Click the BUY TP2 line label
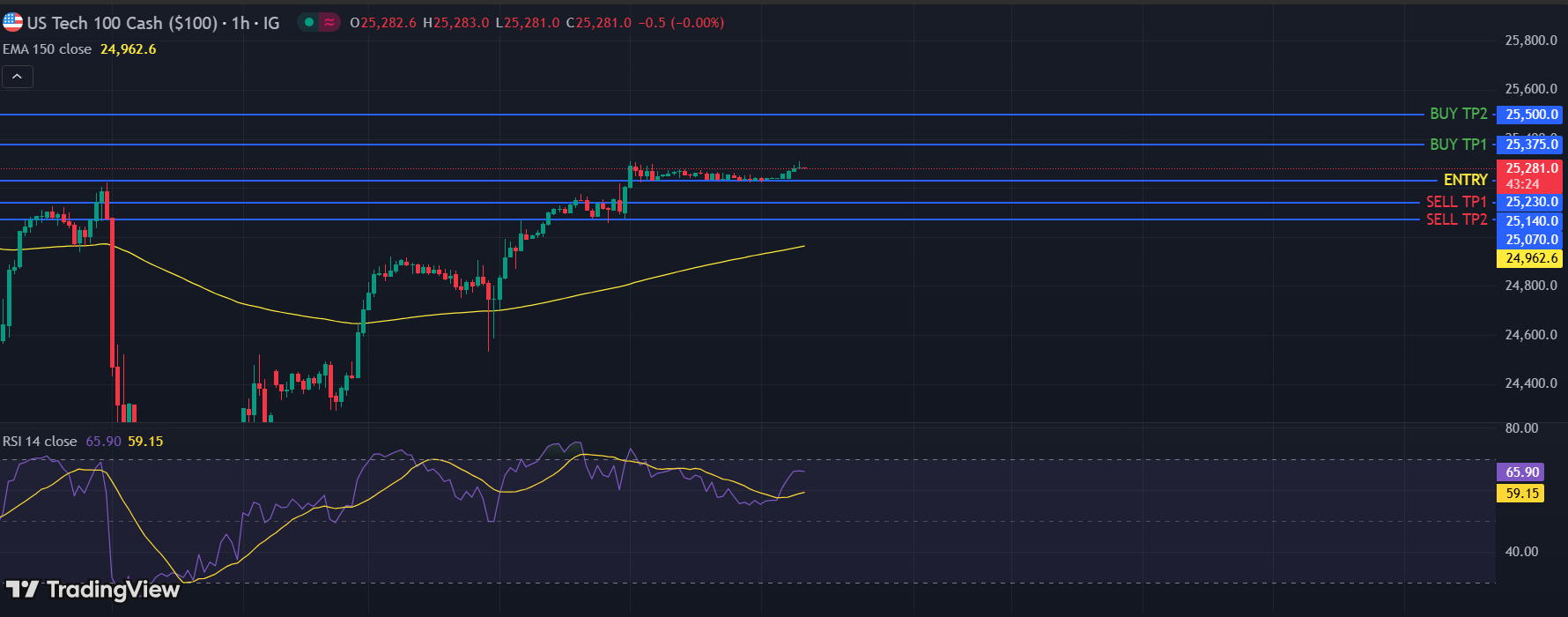The height and width of the screenshot is (617, 1568). tap(1458, 114)
